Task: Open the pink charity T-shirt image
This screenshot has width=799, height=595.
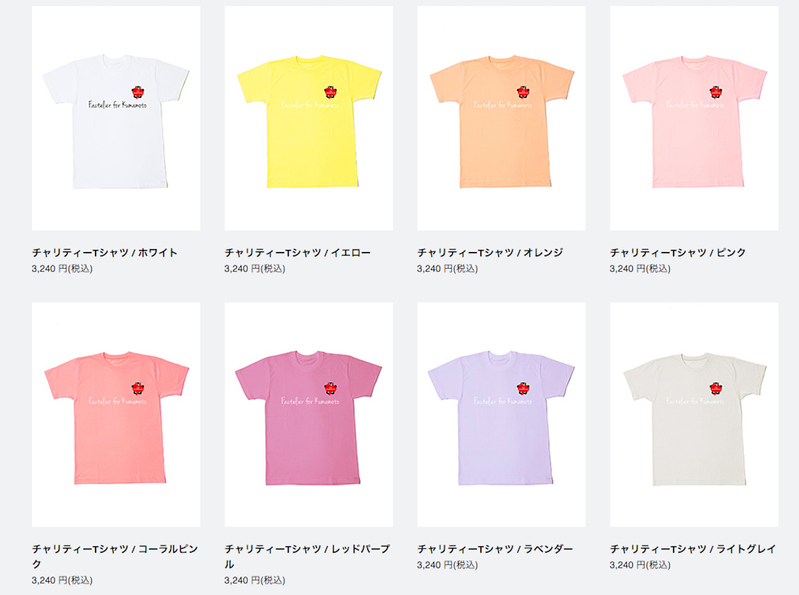Action: click(694, 118)
